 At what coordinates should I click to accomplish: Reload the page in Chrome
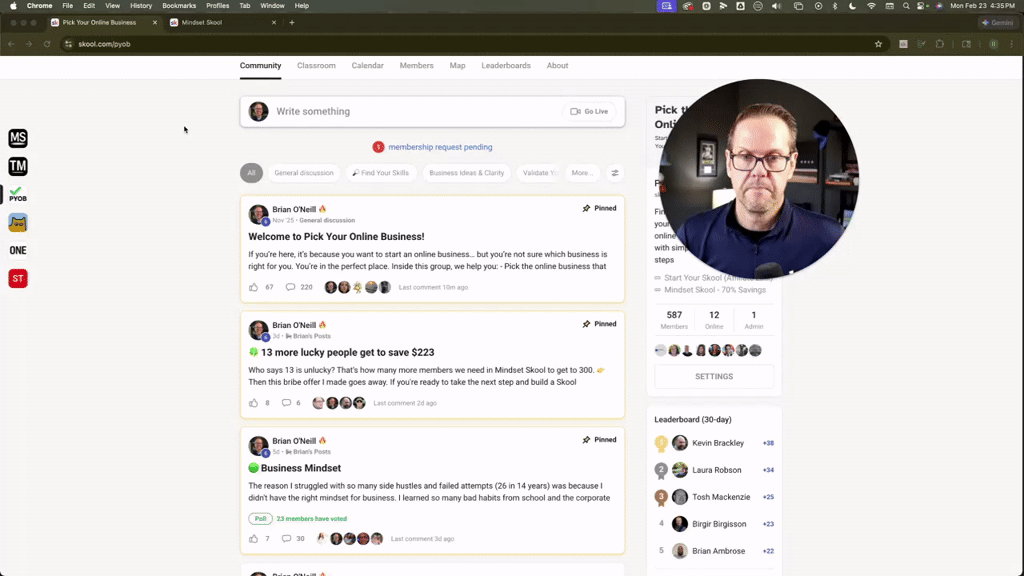47,44
